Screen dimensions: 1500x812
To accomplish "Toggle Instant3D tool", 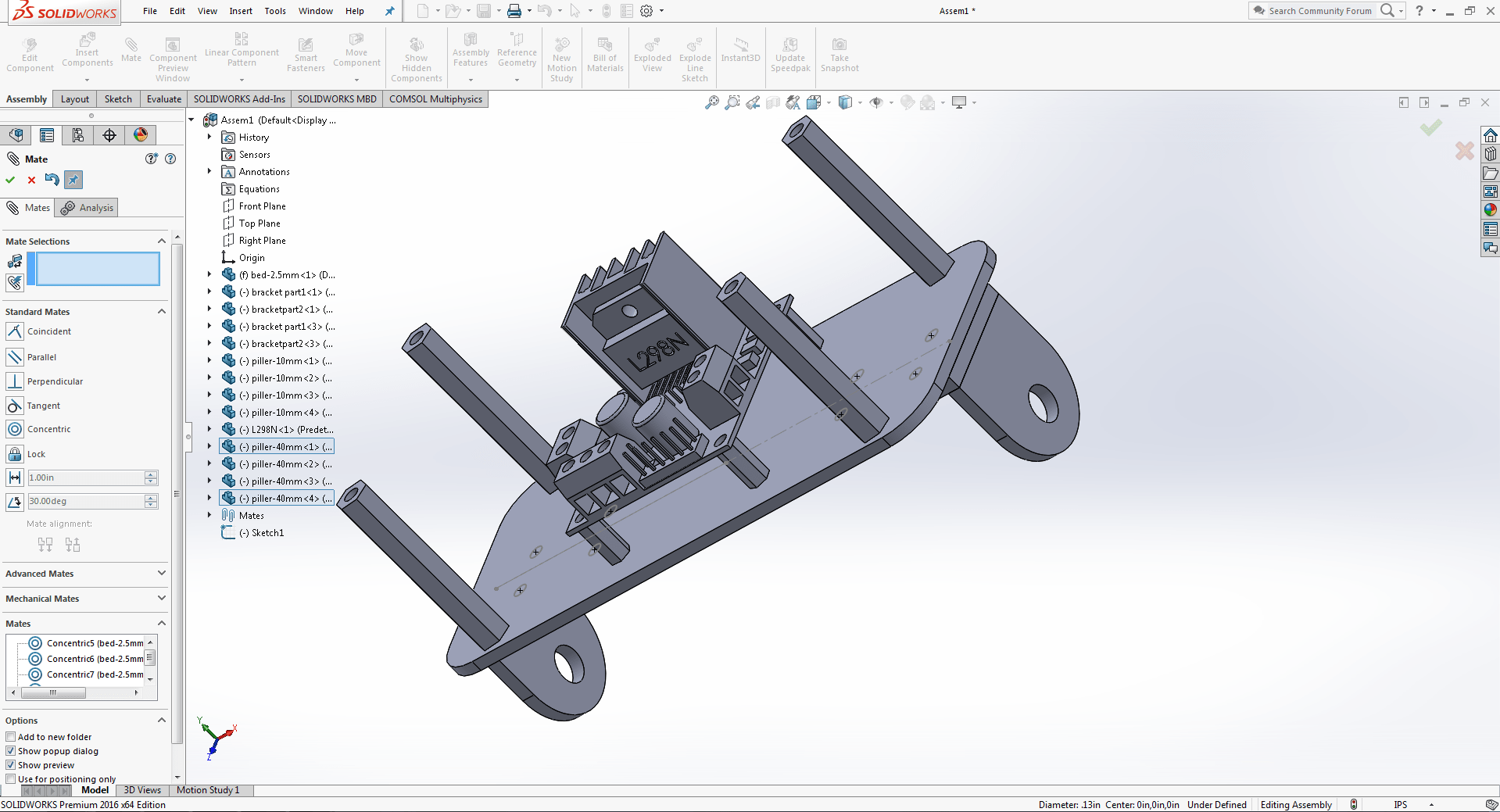I will coord(740,50).
